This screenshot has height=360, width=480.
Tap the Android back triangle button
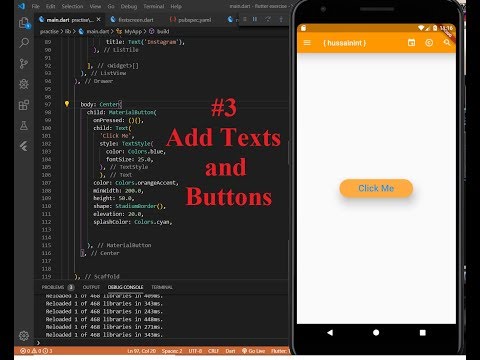(x=330, y=332)
